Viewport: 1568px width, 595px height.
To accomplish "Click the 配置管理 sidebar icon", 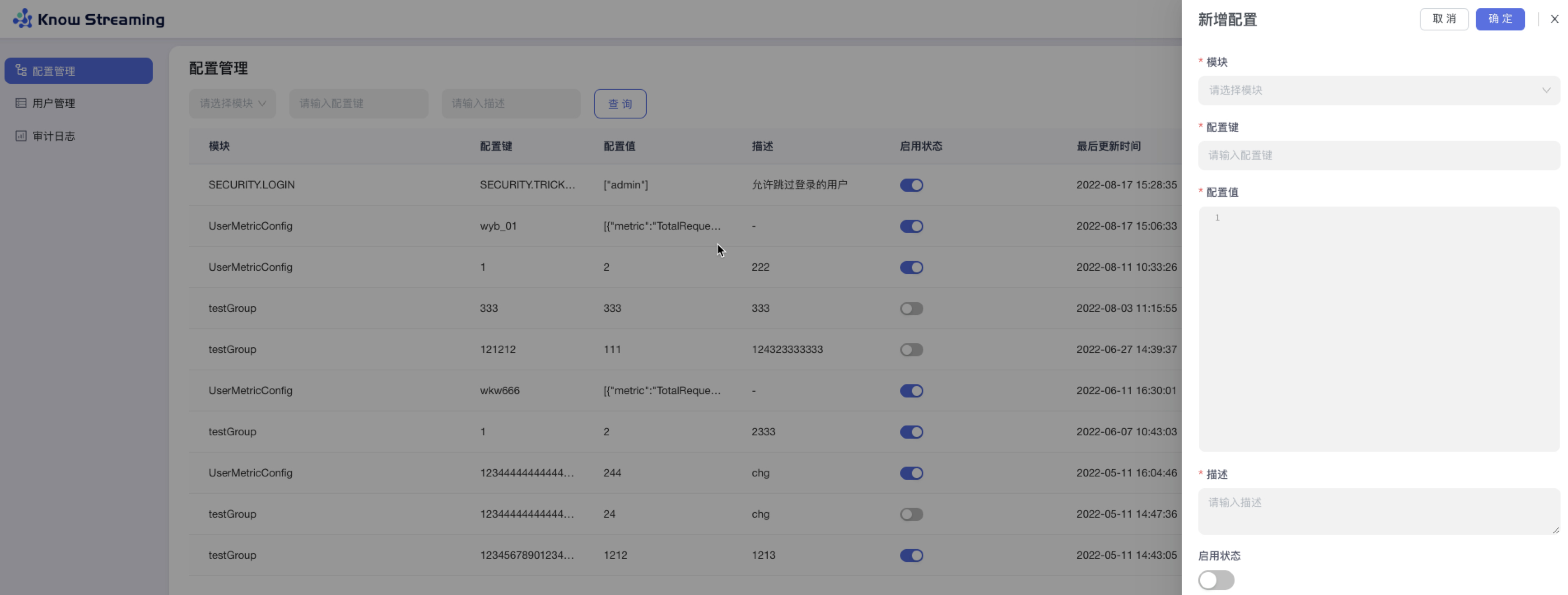I will click(x=21, y=71).
